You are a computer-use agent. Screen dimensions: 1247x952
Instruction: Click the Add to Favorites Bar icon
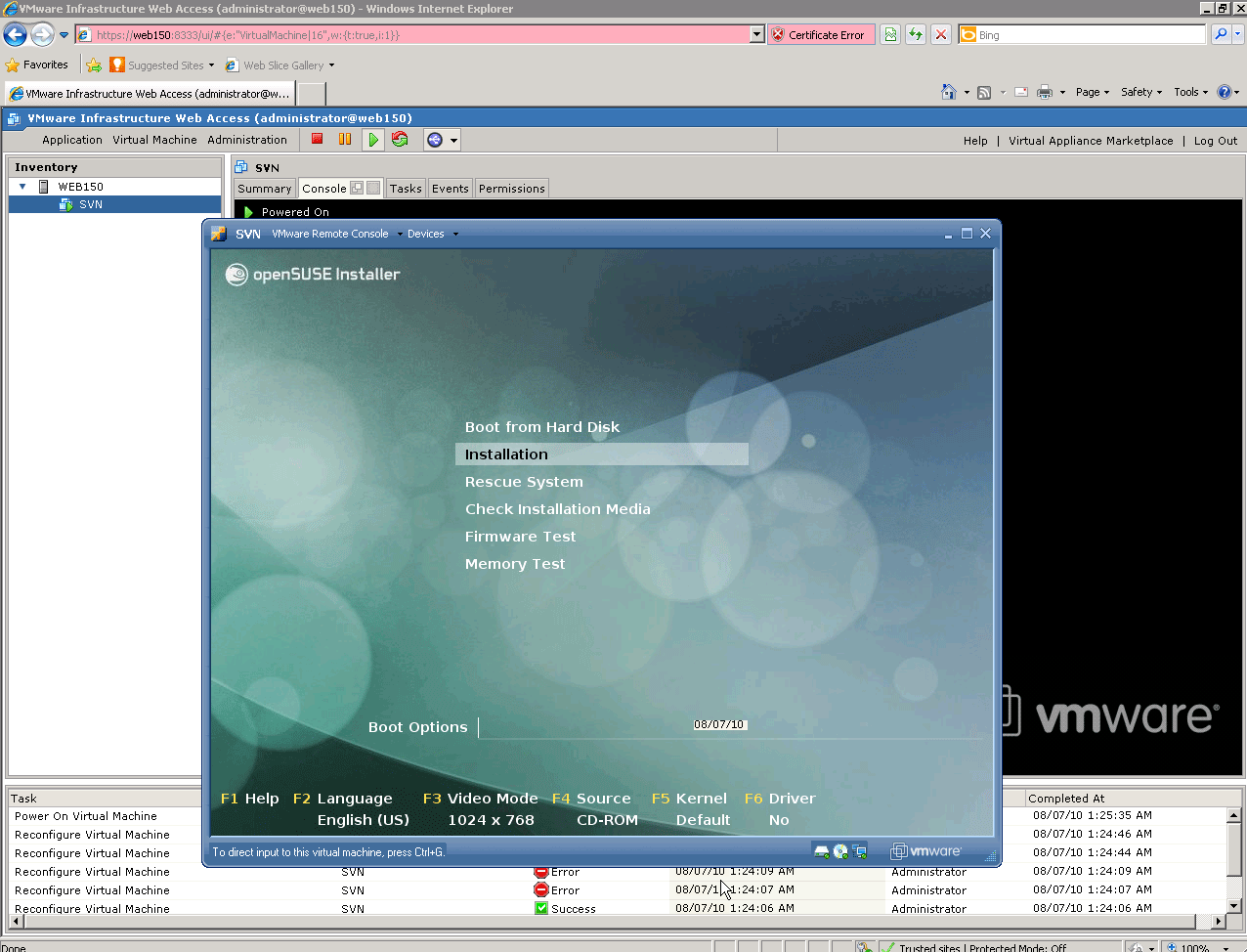point(94,65)
